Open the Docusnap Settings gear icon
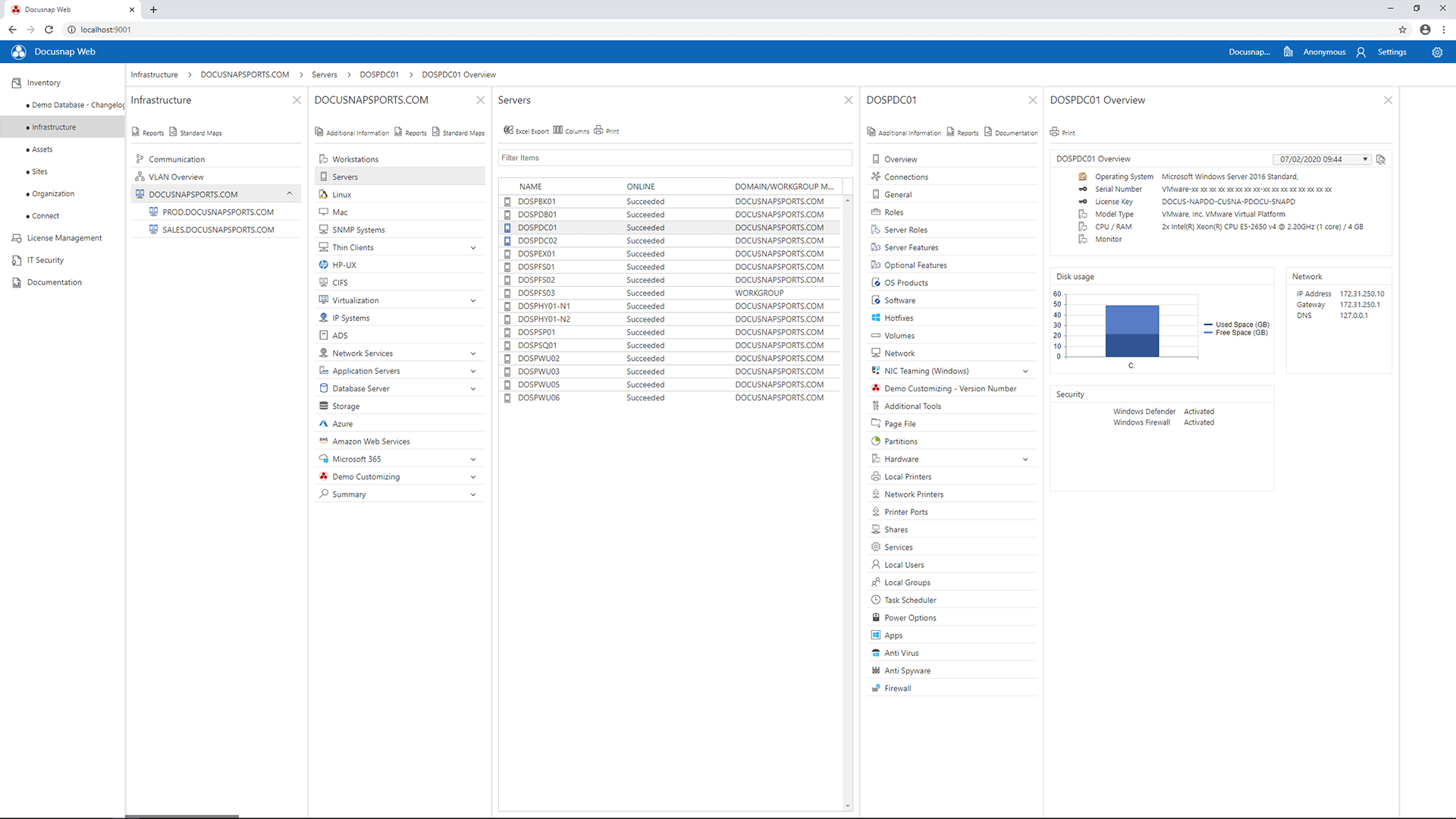Image resolution: width=1456 pixels, height=819 pixels. click(1437, 52)
